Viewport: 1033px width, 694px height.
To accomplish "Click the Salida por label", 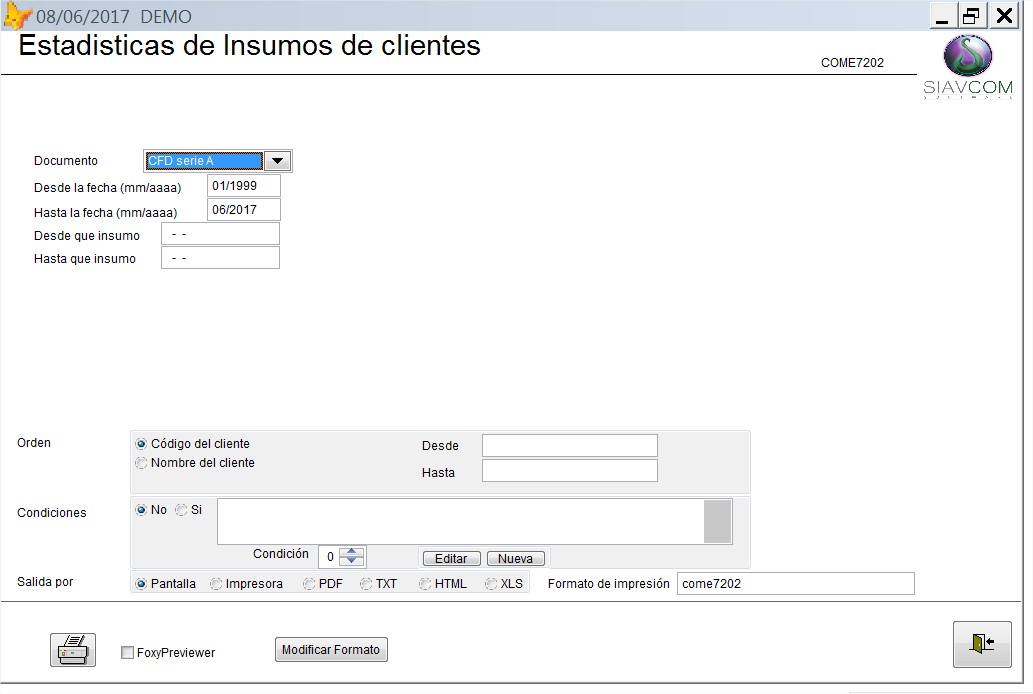I will (x=45, y=582).
